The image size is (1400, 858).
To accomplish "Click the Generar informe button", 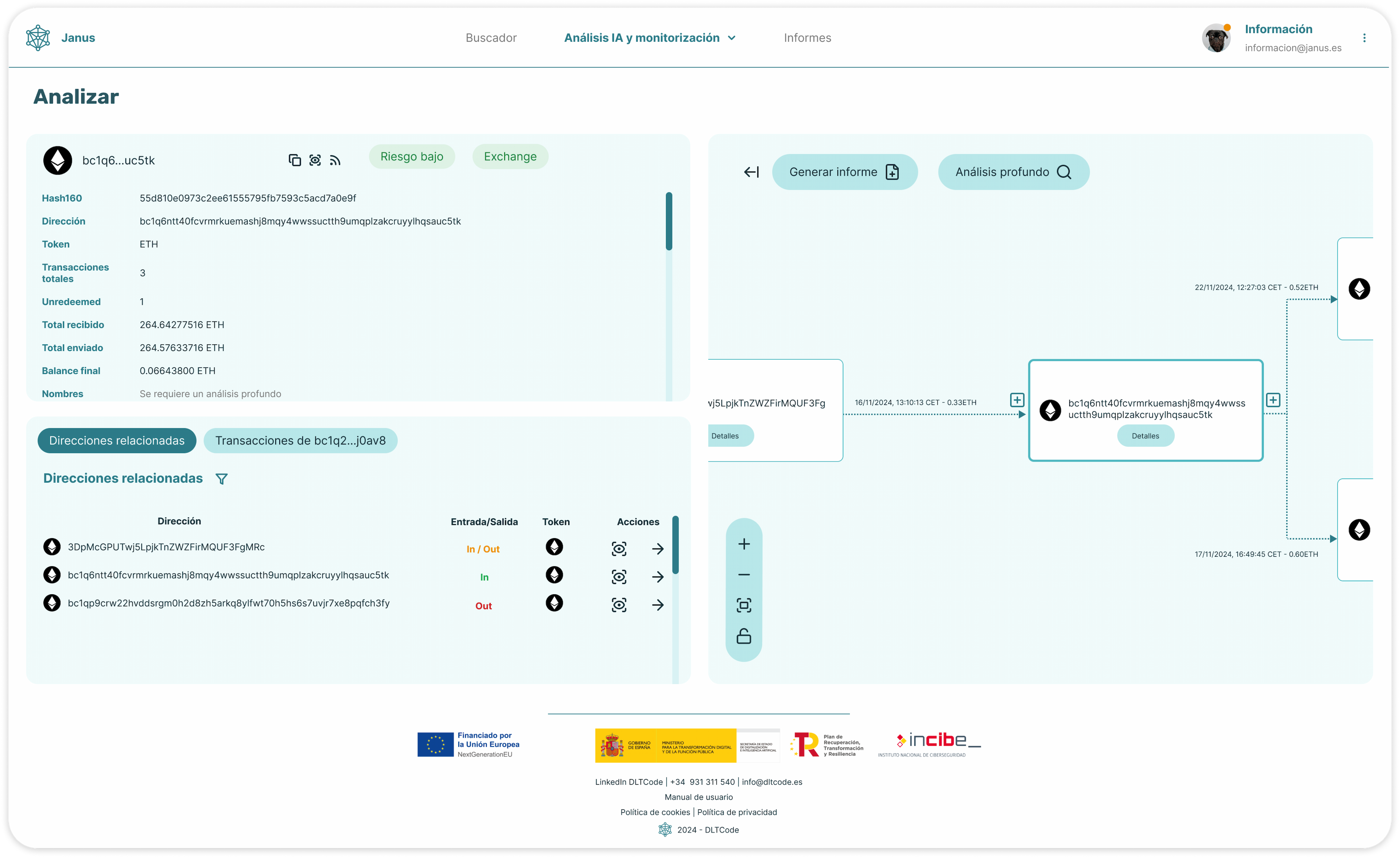I will coord(844,172).
